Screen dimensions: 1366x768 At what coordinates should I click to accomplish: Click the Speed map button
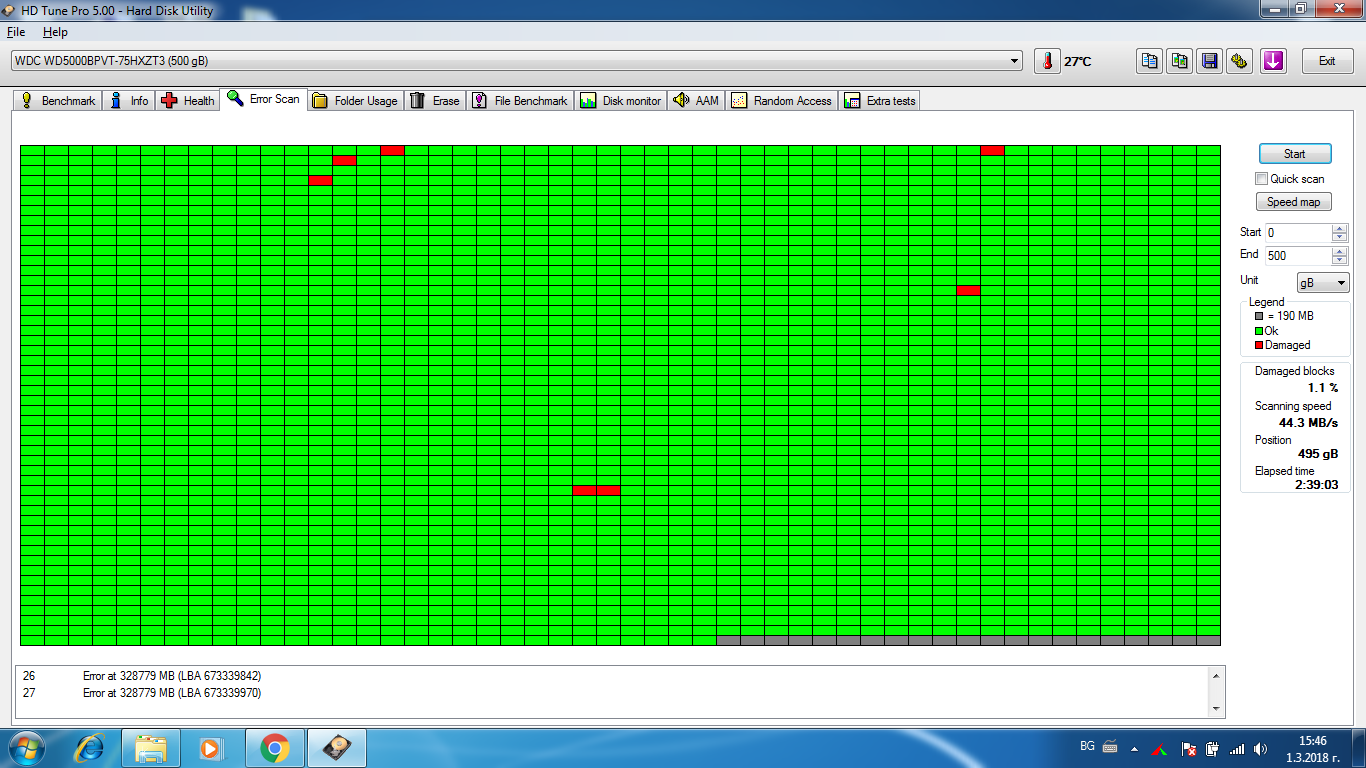pyautogui.click(x=1293, y=202)
